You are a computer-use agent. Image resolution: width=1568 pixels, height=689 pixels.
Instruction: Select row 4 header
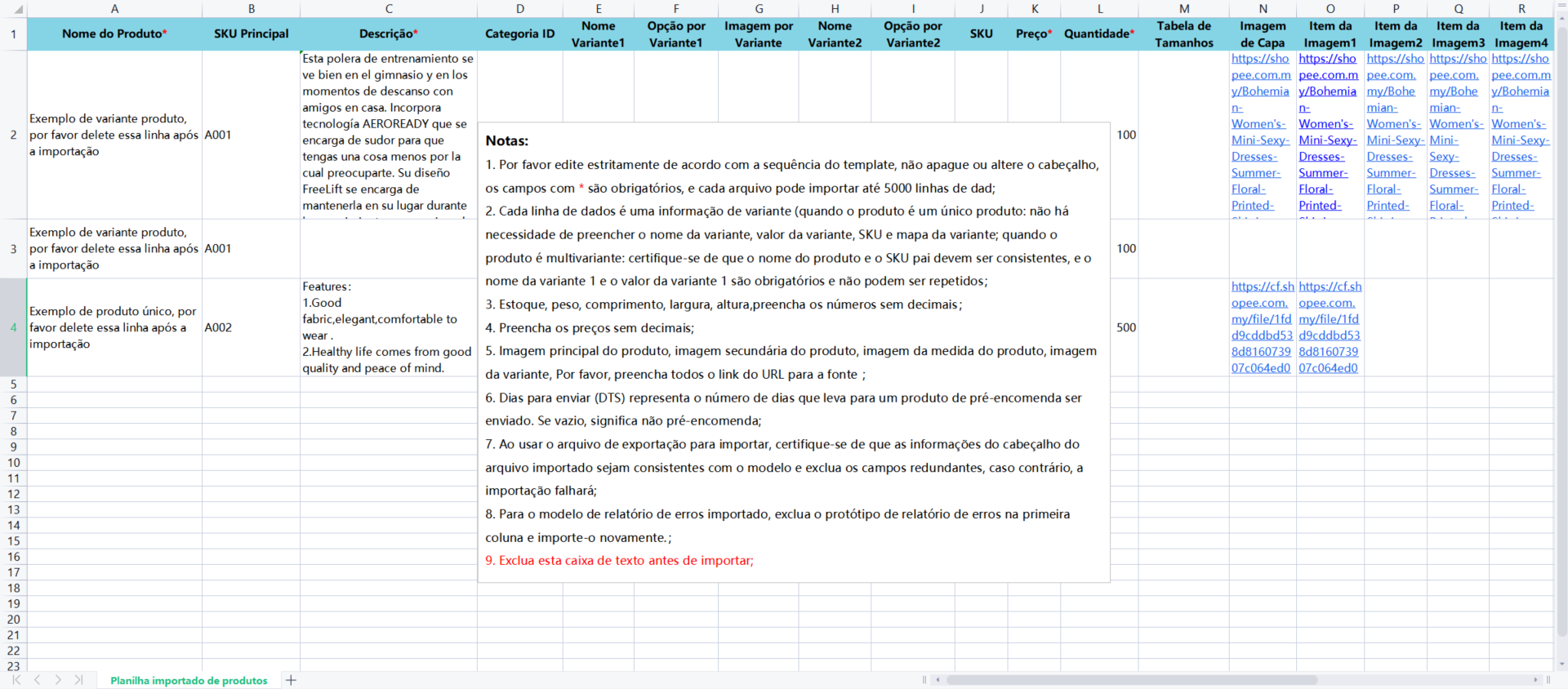(x=13, y=327)
